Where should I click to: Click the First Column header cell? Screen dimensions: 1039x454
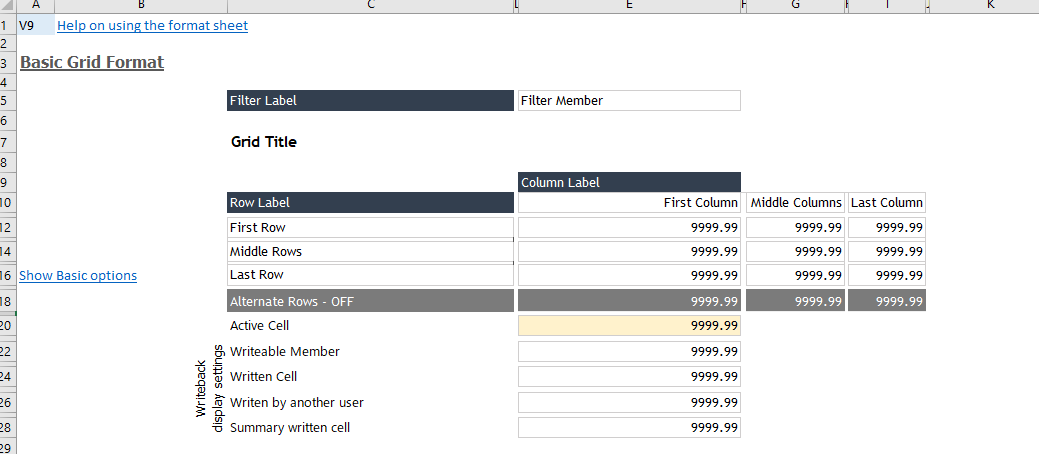tap(628, 203)
